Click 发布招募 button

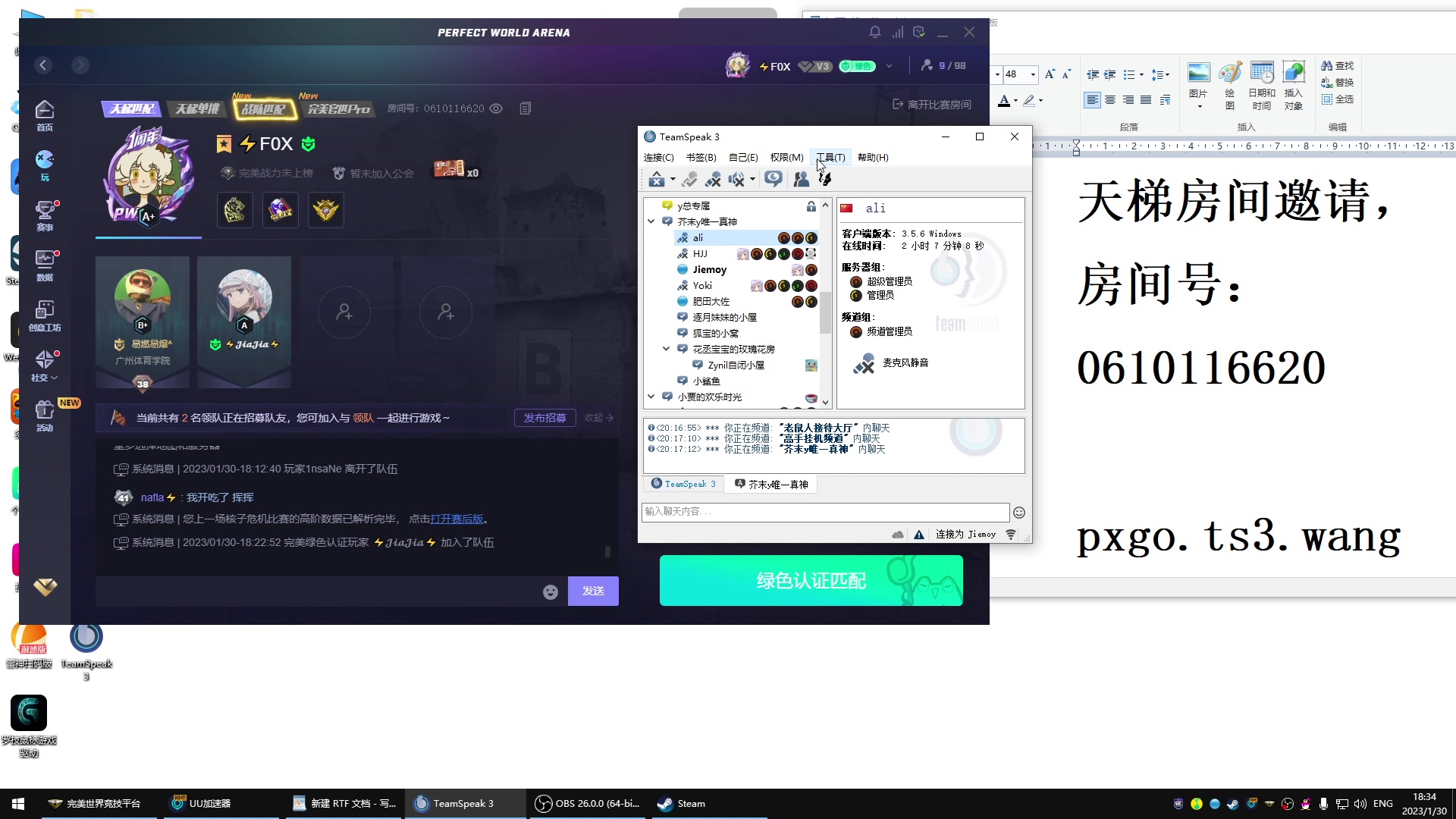pos(544,418)
